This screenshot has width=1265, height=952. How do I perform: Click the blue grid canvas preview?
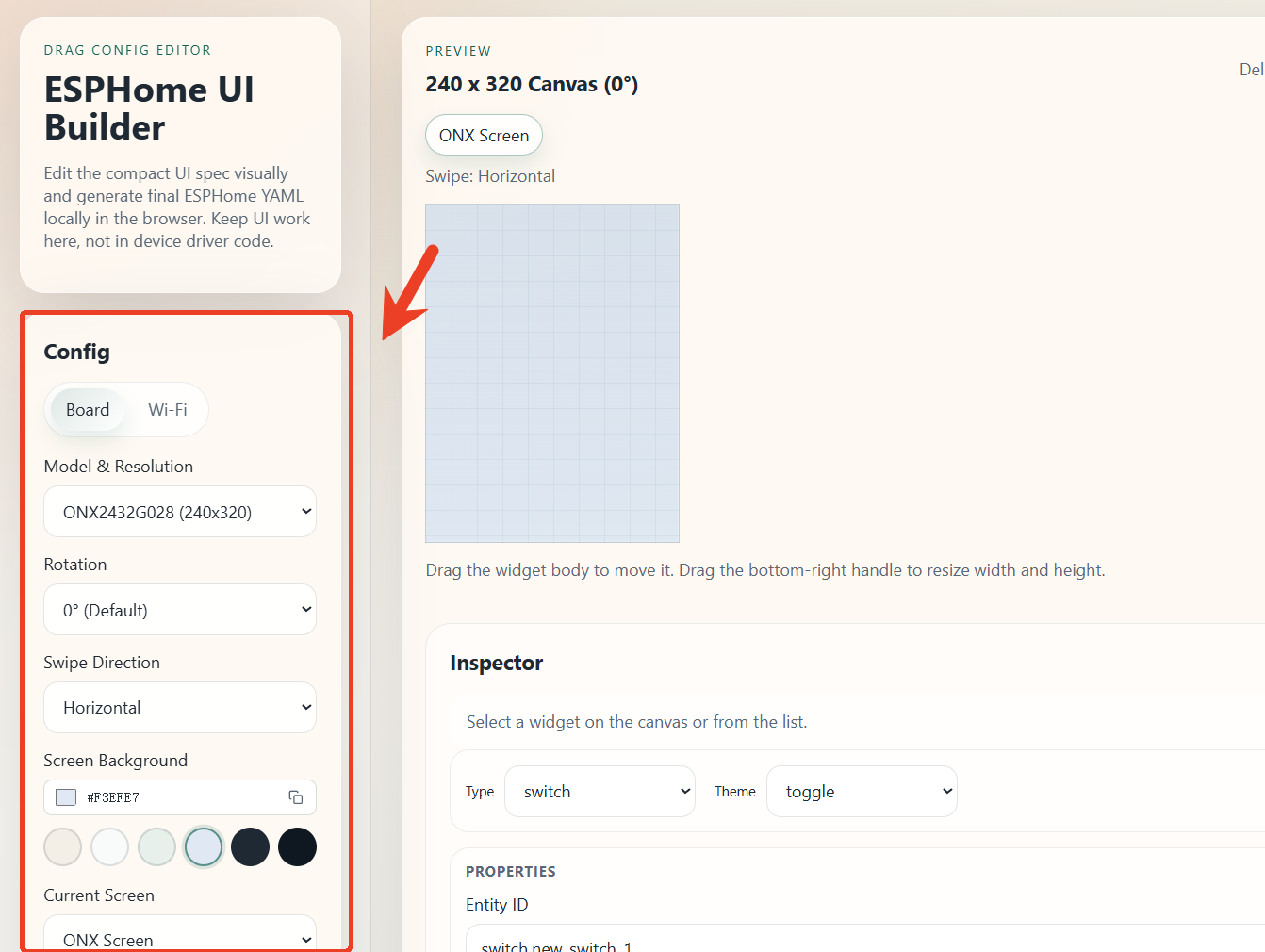pyautogui.click(x=552, y=373)
